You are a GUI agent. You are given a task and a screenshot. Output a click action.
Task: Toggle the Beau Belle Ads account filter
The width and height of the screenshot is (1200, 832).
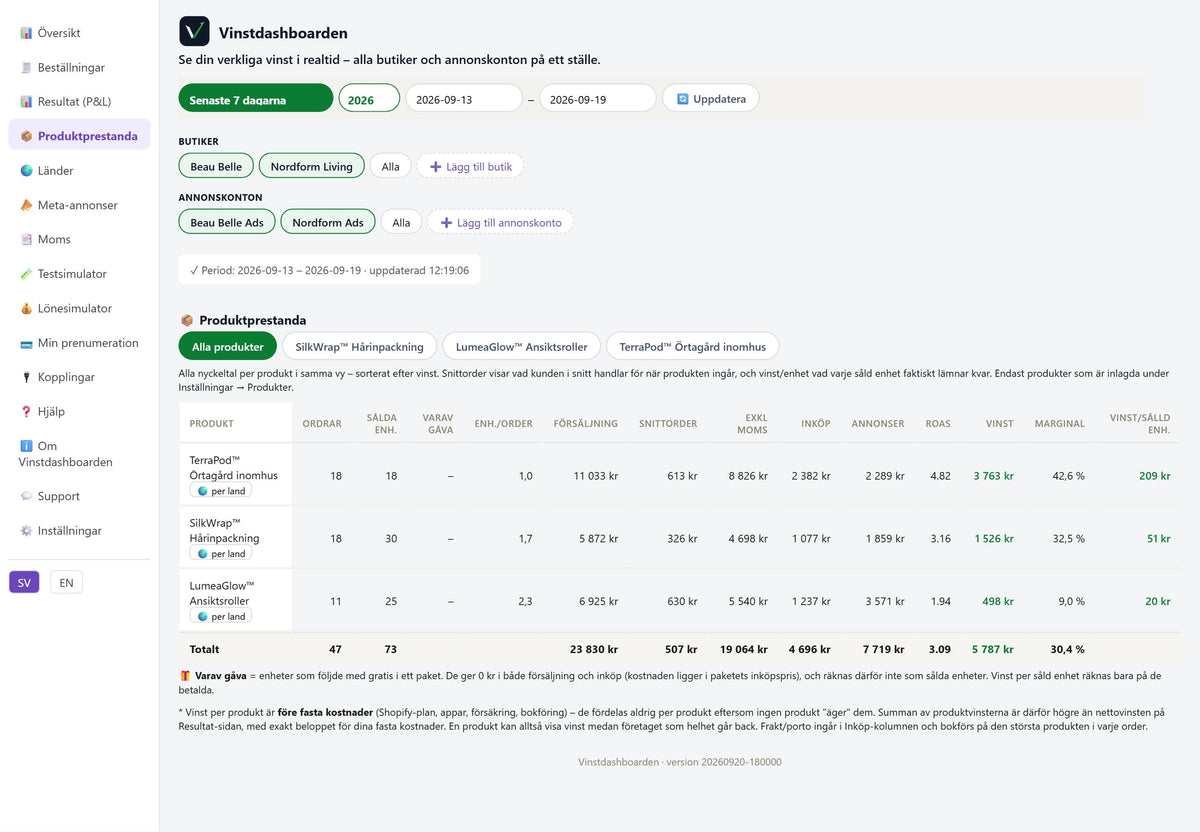[227, 221]
